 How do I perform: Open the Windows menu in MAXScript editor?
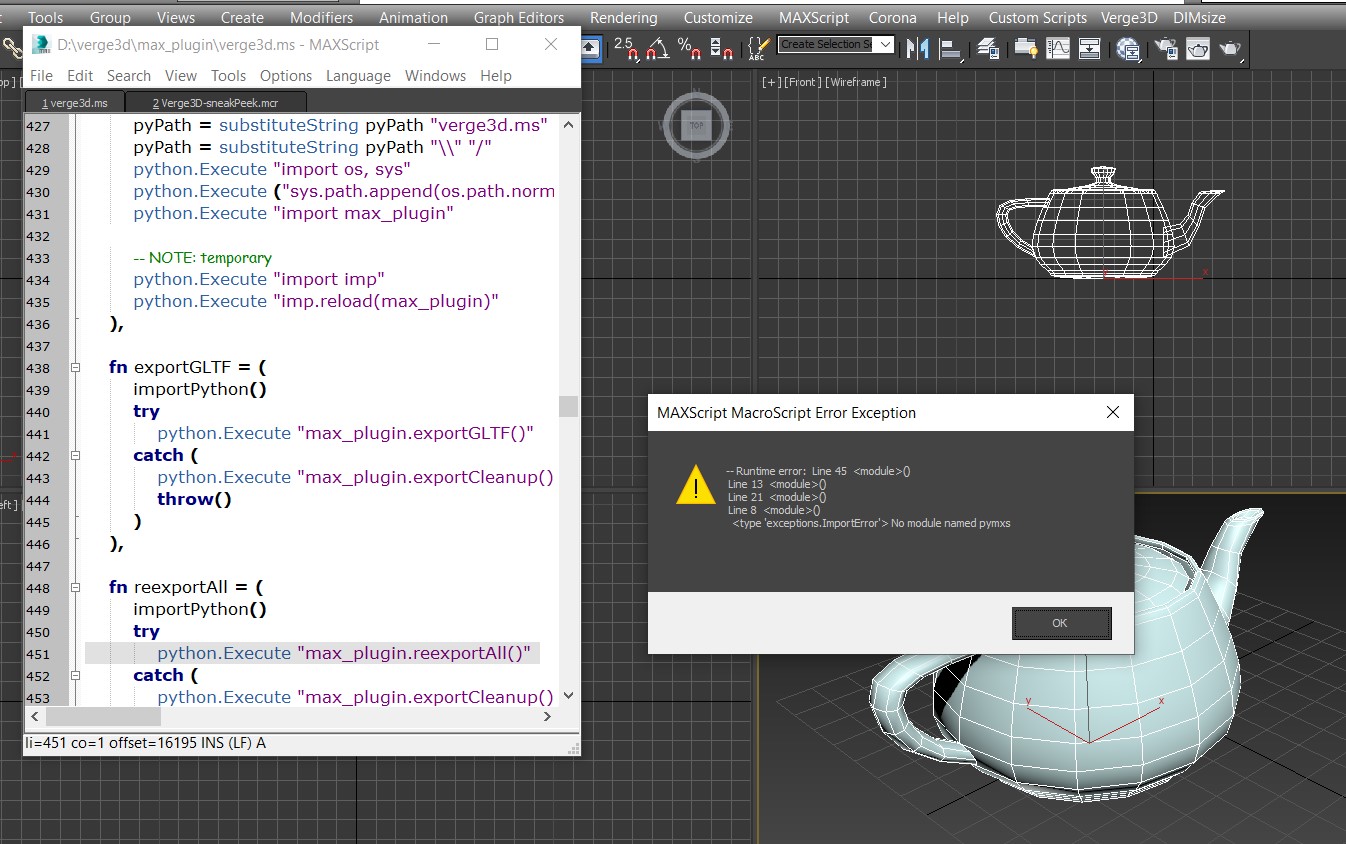(435, 76)
